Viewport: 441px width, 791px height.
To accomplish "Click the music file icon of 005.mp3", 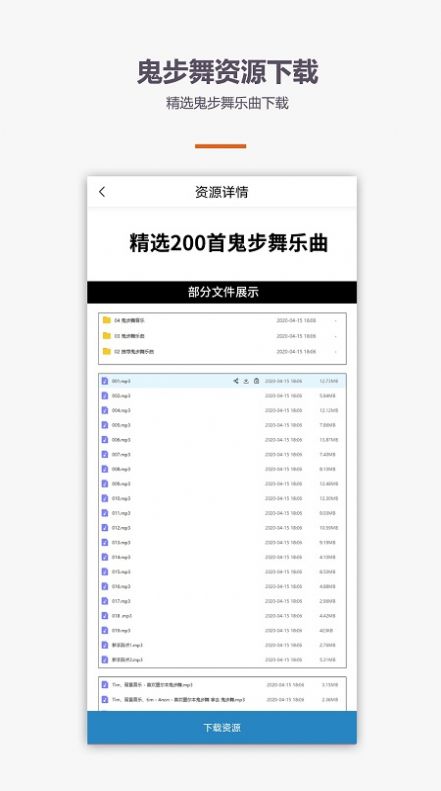I will 105,425.
